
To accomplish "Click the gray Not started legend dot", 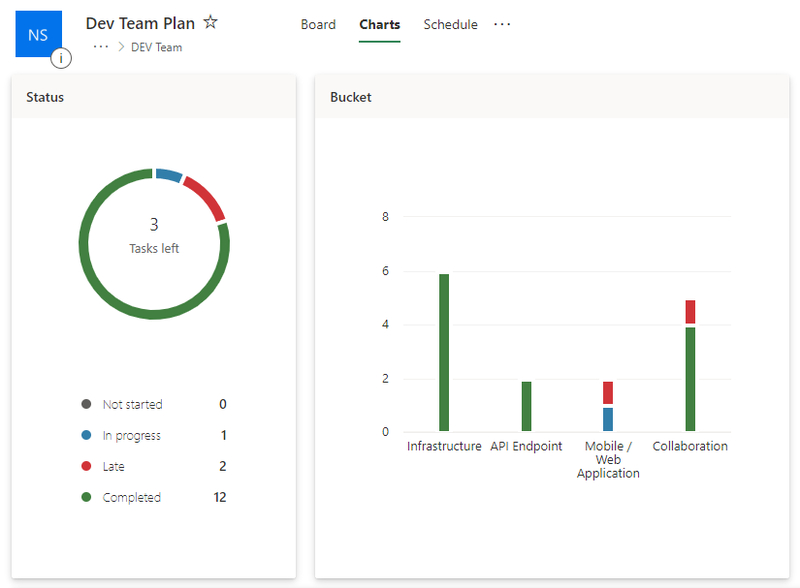I will tap(88, 404).
